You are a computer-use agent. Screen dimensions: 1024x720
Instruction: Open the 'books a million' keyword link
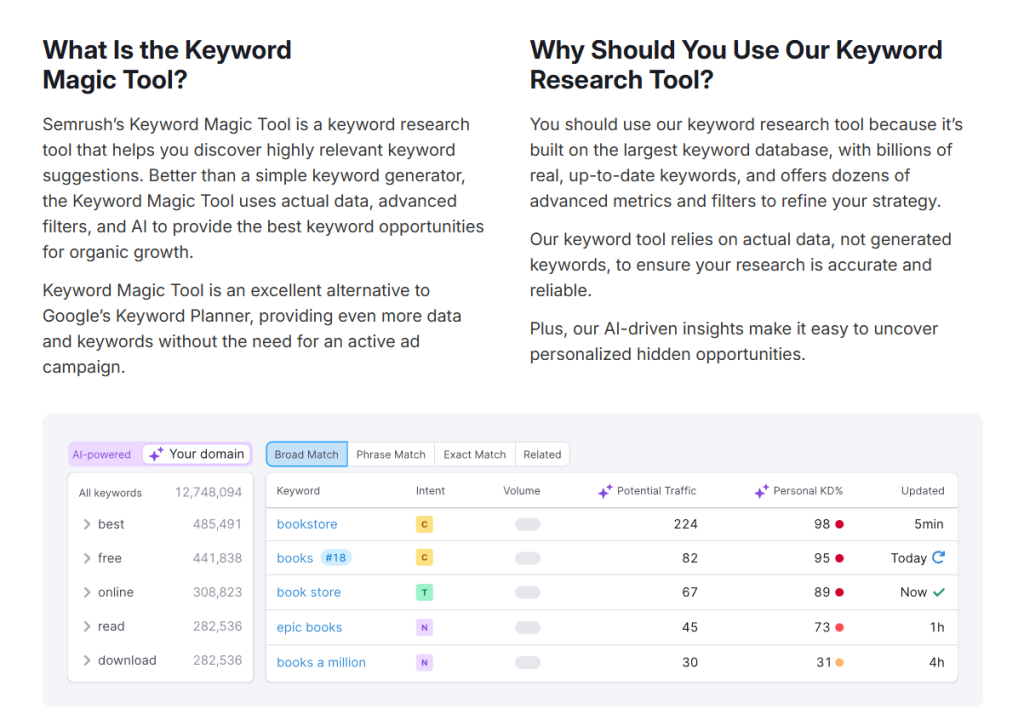pos(321,662)
